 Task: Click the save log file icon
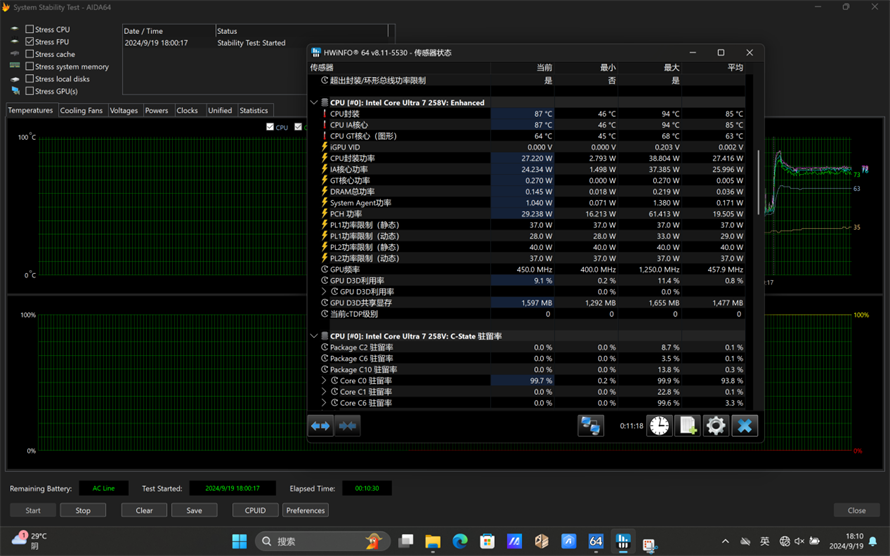point(688,426)
